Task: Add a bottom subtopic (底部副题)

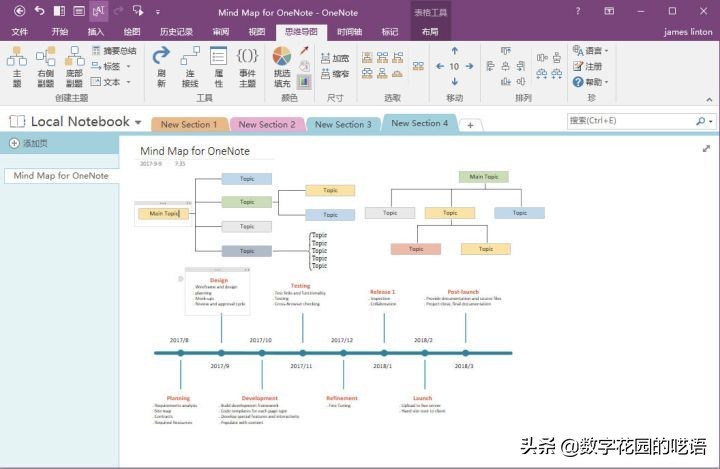Action: [x=74, y=67]
